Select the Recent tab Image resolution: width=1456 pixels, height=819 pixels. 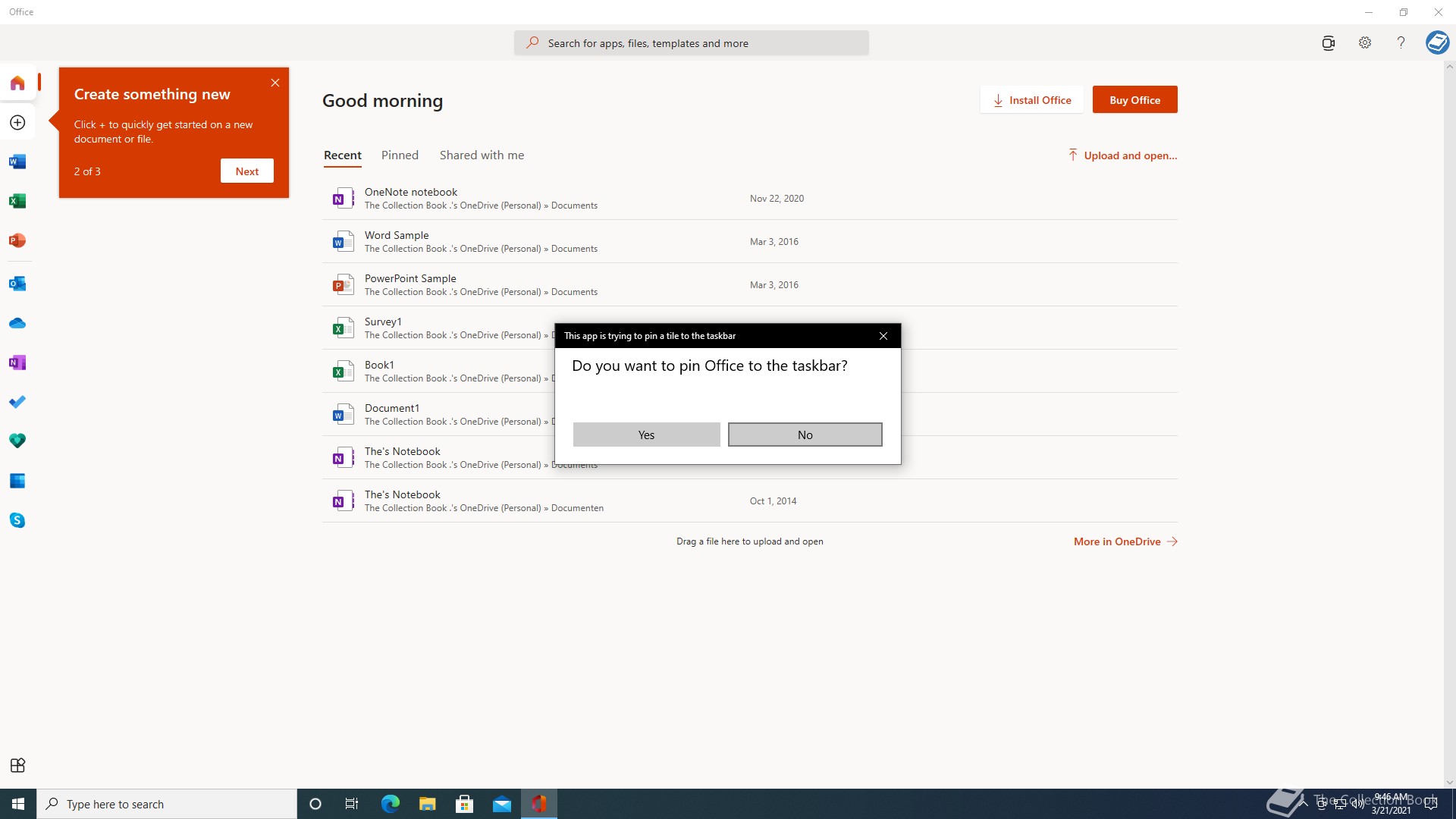(343, 155)
